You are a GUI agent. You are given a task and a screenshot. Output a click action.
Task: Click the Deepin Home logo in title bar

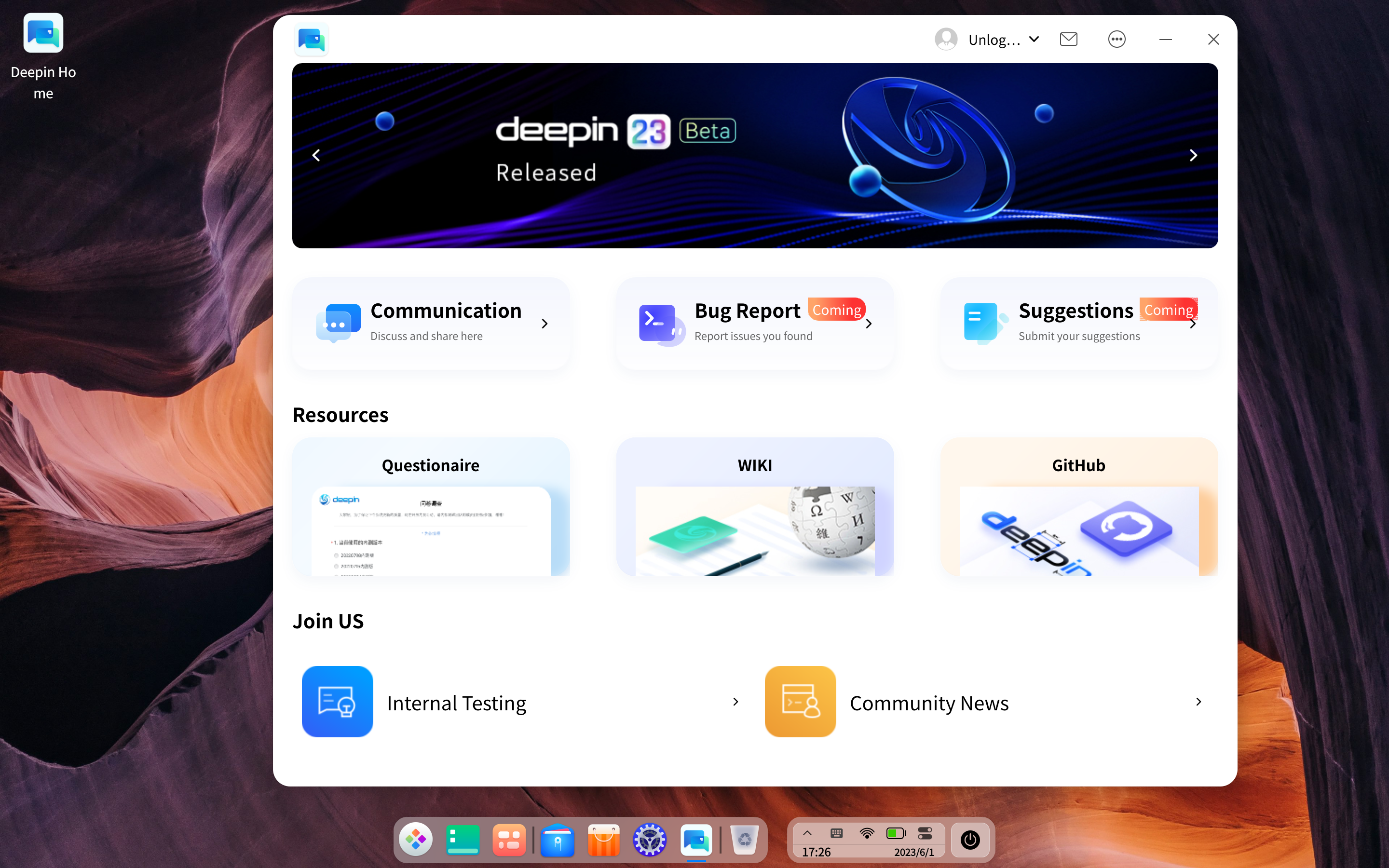311,40
